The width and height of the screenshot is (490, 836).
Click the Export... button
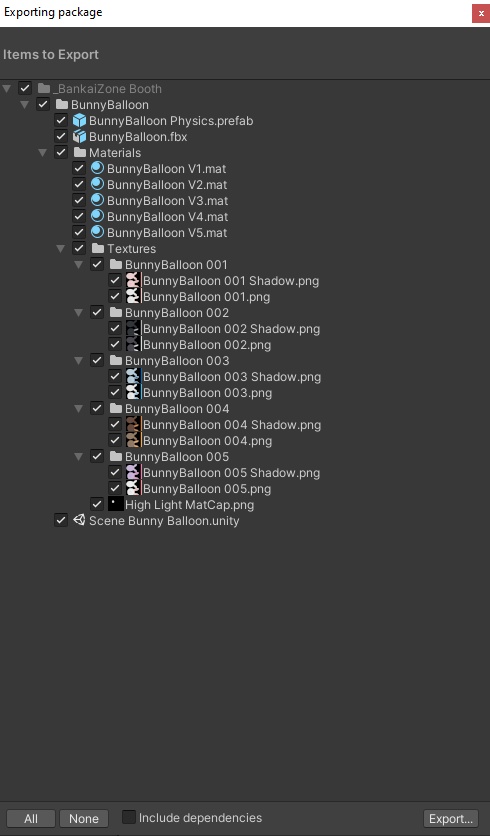(x=451, y=818)
